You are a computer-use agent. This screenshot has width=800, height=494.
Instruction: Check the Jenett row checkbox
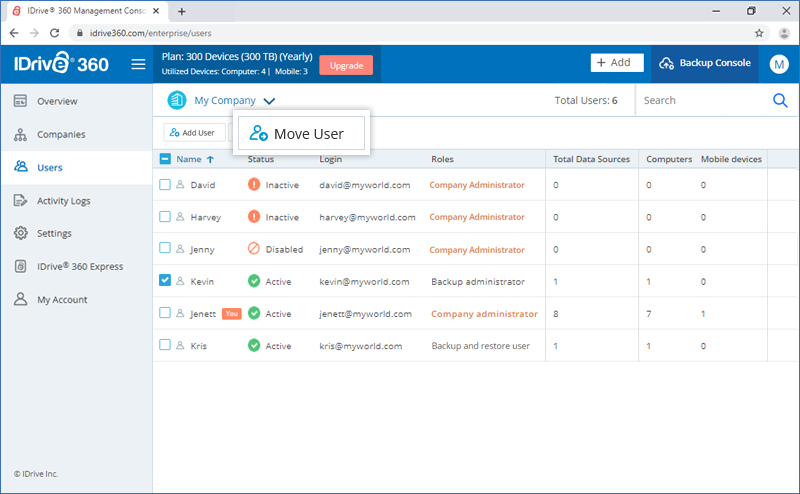pyautogui.click(x=165, y=312)
